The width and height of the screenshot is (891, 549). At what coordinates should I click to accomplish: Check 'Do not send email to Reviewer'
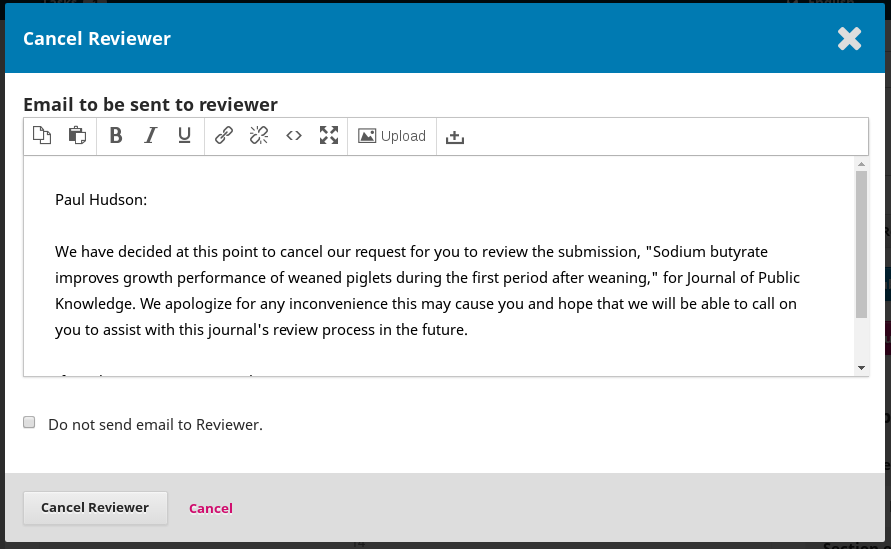(x=29, y=422)
